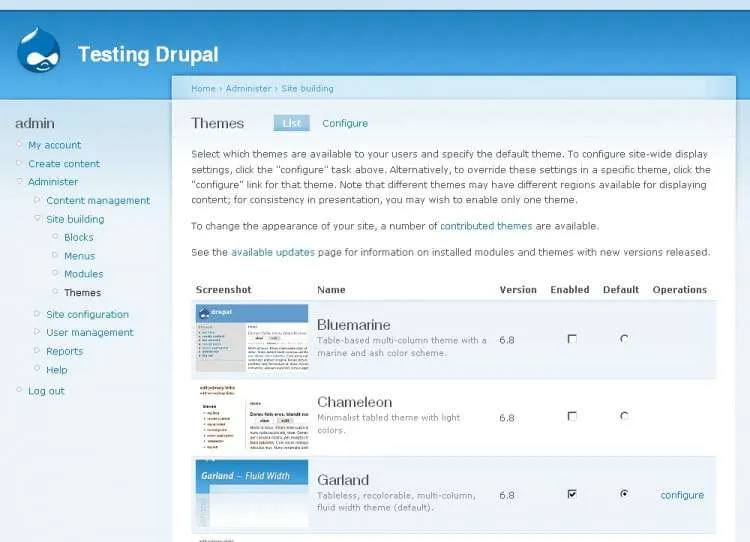750x542 pixels.
Task: Click the Bluemarine screenshot thumbnail
Action: tap(252, 338)
